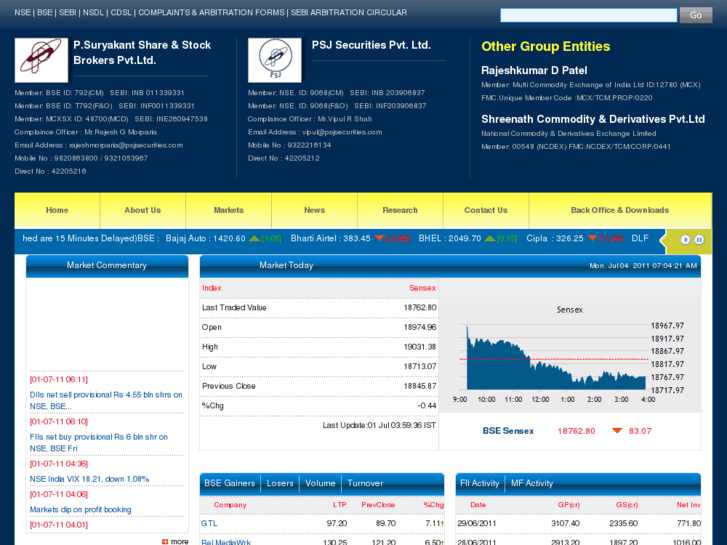The image size is (727, 545).
Task: Open DIIs net sell provisional news item
Action: pyautogui.click(x=106, y=400)
